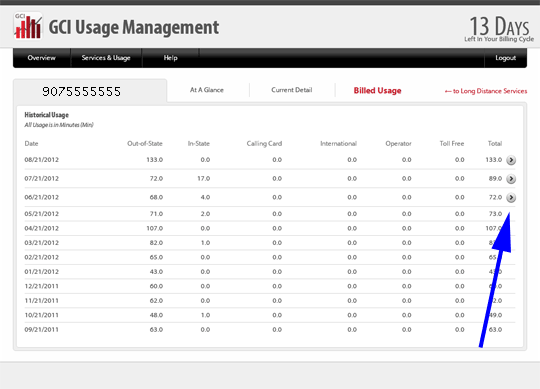Select the 09/21/2011 date cell
The image size is (540, 389).
[x=42, y=329]
